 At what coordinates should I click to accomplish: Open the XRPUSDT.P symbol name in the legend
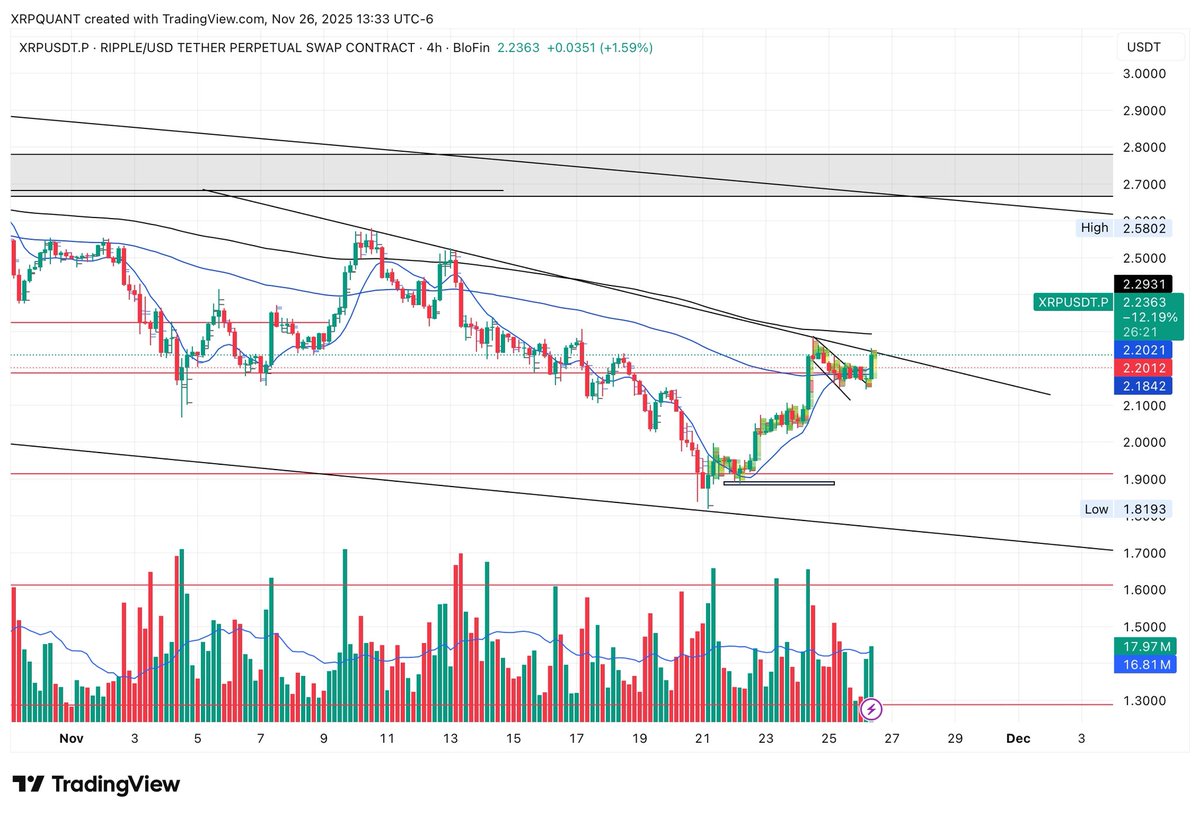tap(55, 47)
